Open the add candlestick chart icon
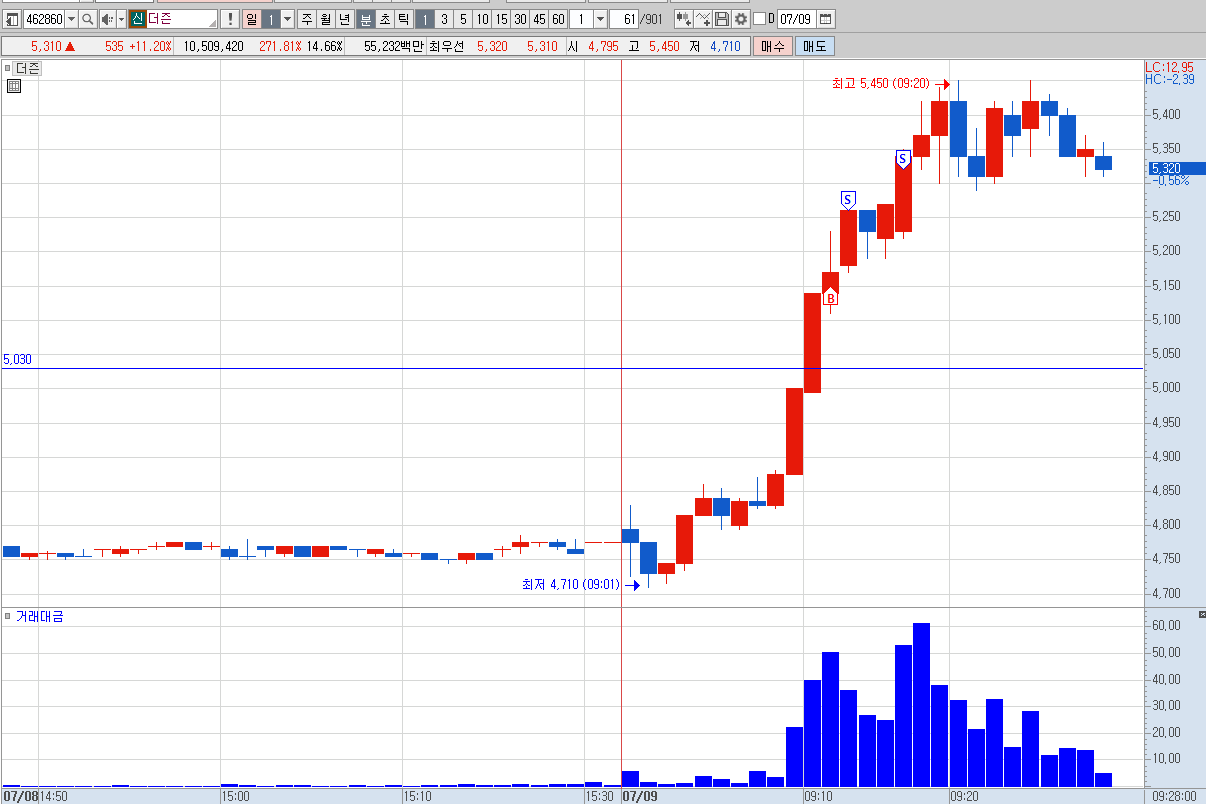Viewport: 1206px width, 804px height. tap(683, 19)
